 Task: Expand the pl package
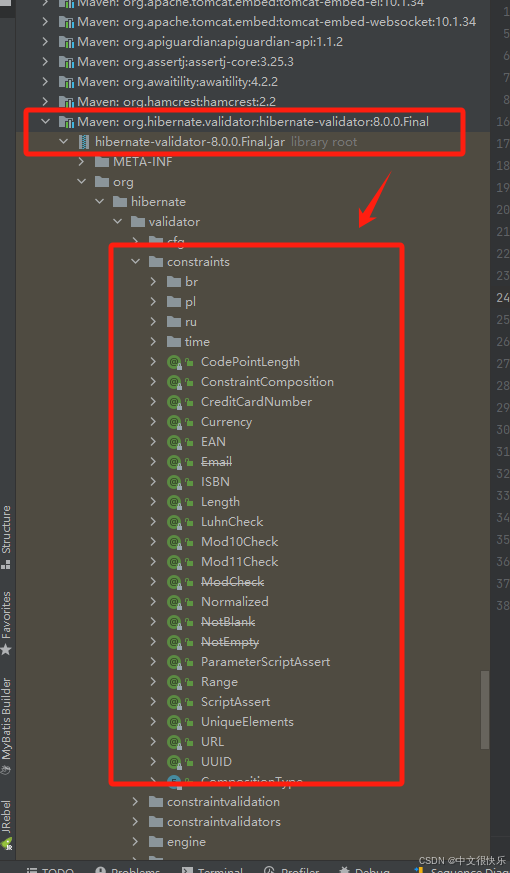[153, 302]
